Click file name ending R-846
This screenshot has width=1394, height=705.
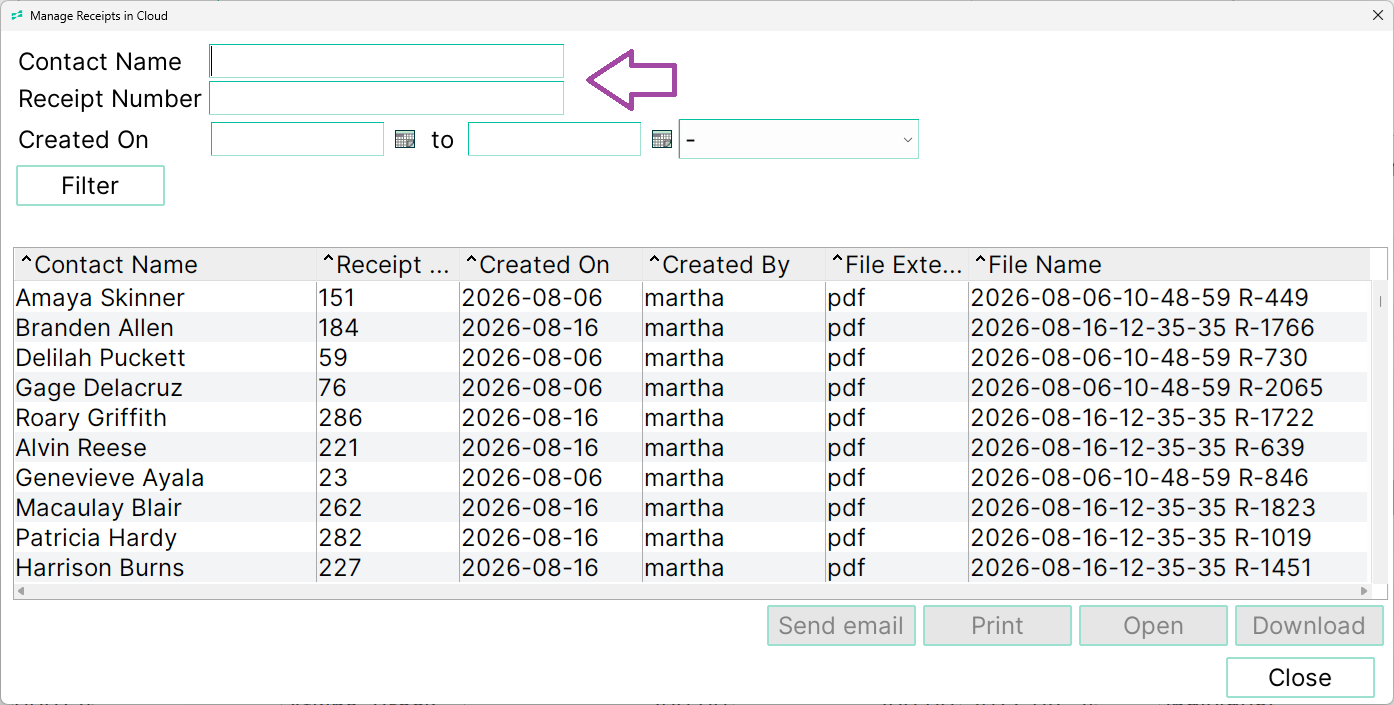pos(1139,478)
